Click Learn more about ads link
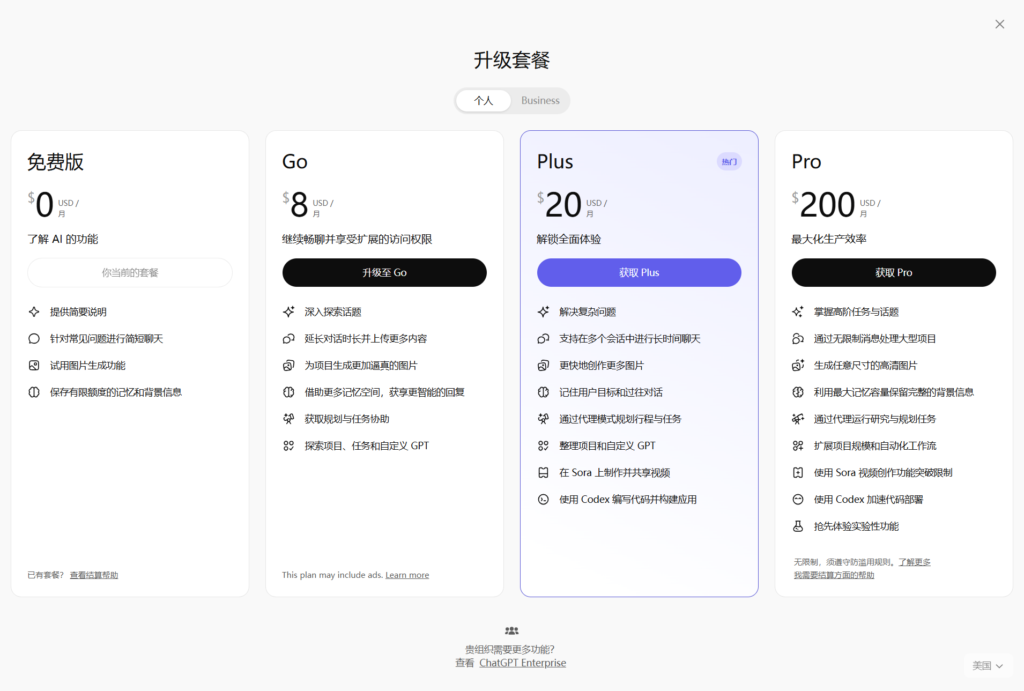The image size is (1024, 691). tap(407, 575)
